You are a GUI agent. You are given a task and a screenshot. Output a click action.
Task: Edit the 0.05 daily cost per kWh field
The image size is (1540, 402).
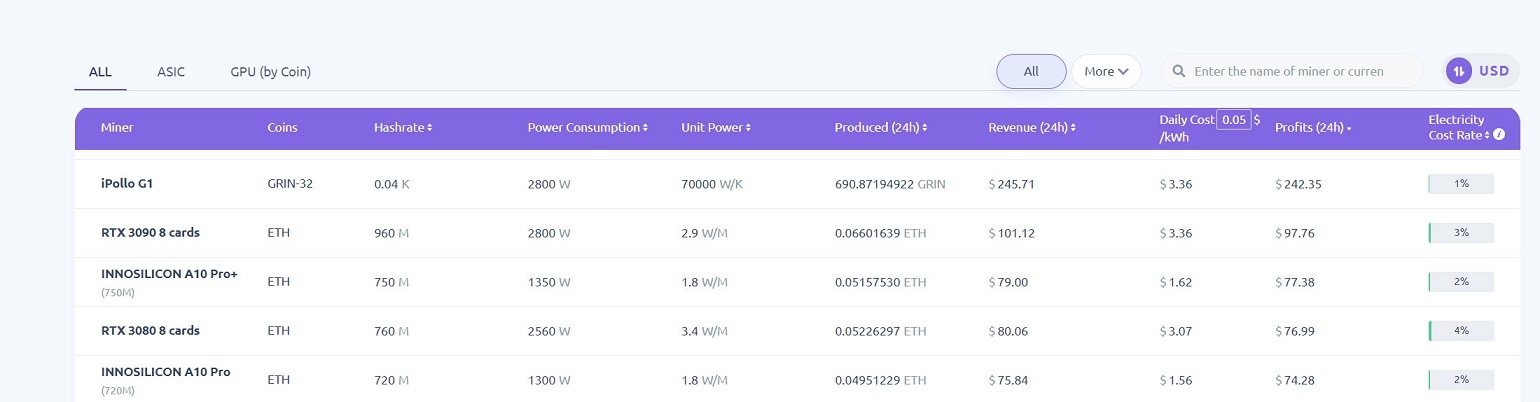(x=1234, y=120)
